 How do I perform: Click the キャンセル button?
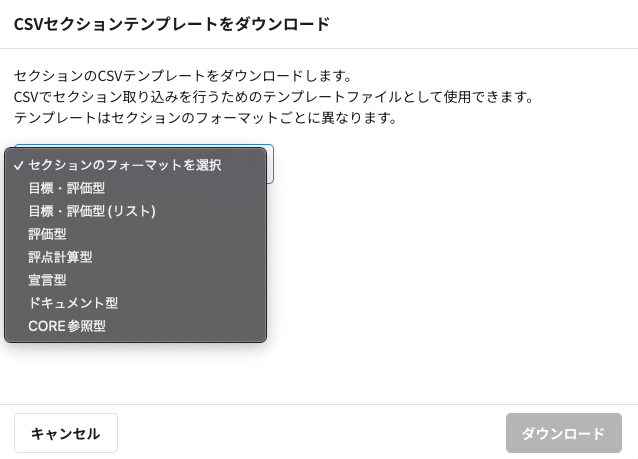click(66, 433)
